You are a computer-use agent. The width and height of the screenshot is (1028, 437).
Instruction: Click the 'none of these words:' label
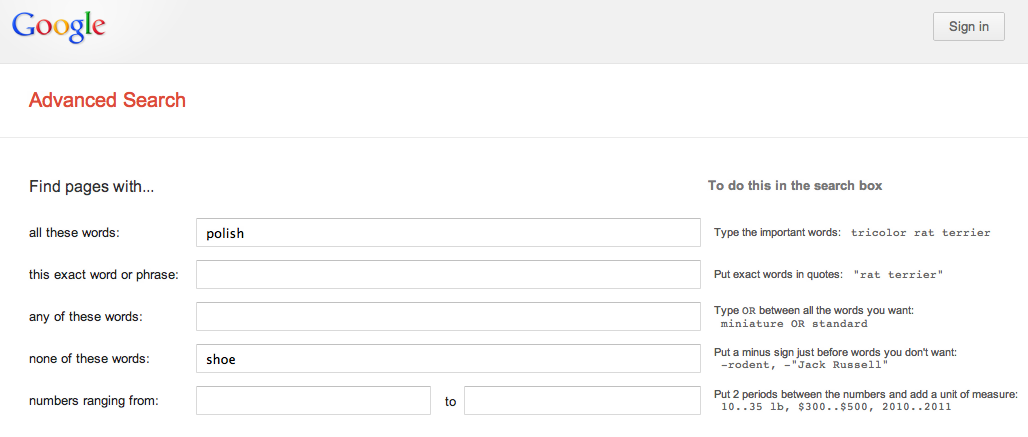89,359
